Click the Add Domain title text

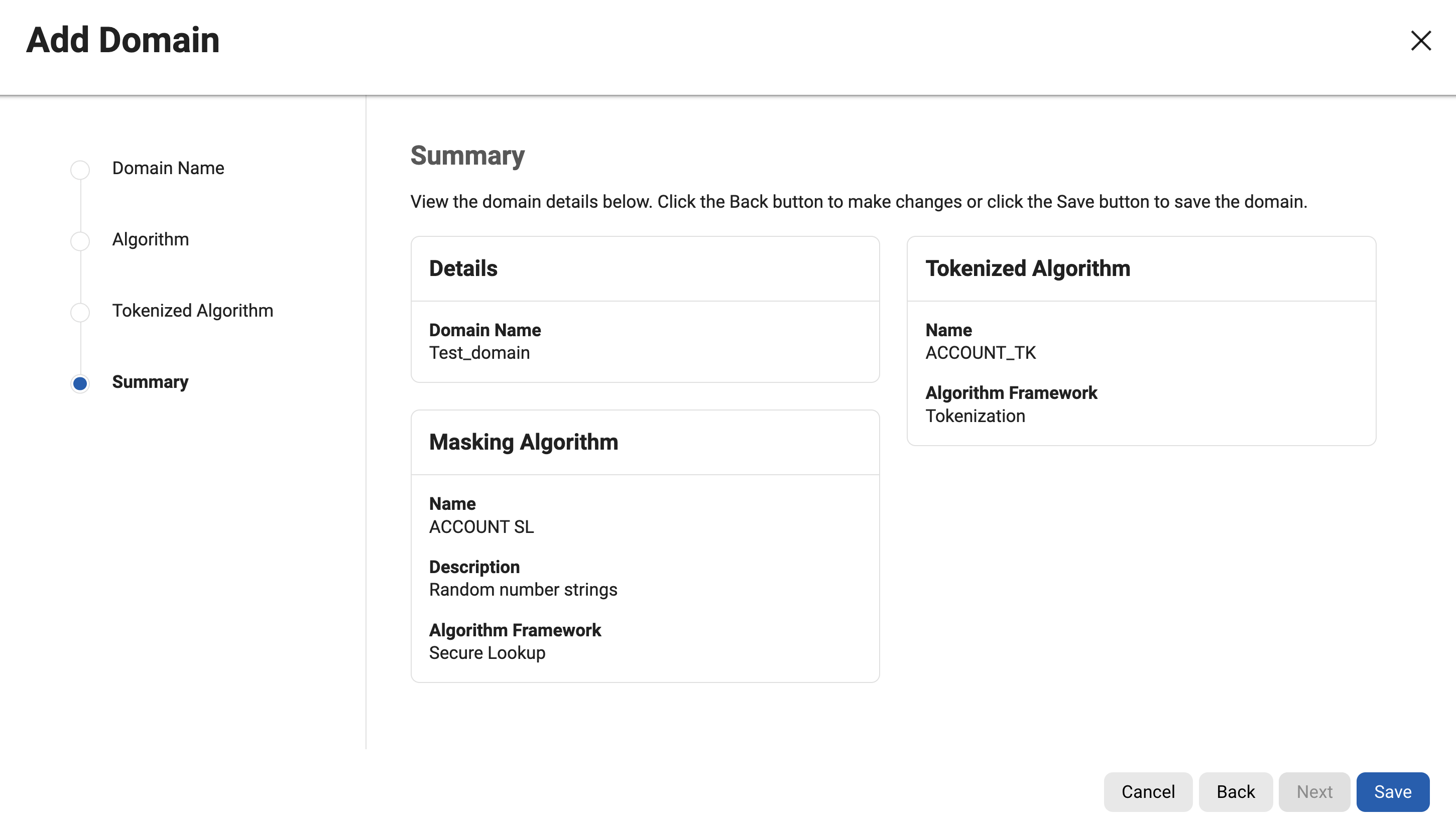tap(124, 40)
